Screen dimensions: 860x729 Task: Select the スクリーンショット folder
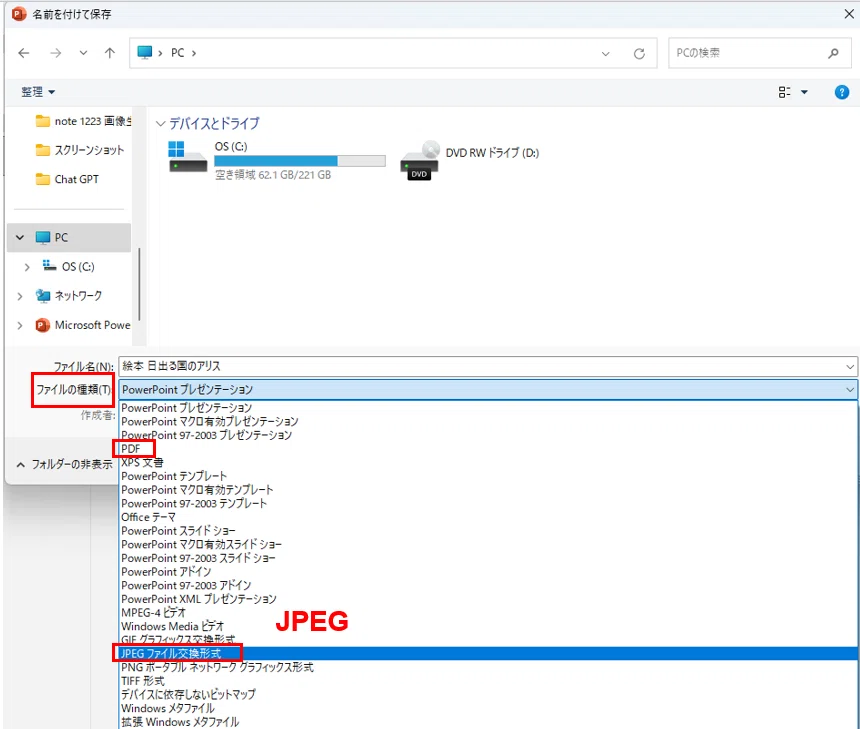pyautogui.click(x=80, y=150)
